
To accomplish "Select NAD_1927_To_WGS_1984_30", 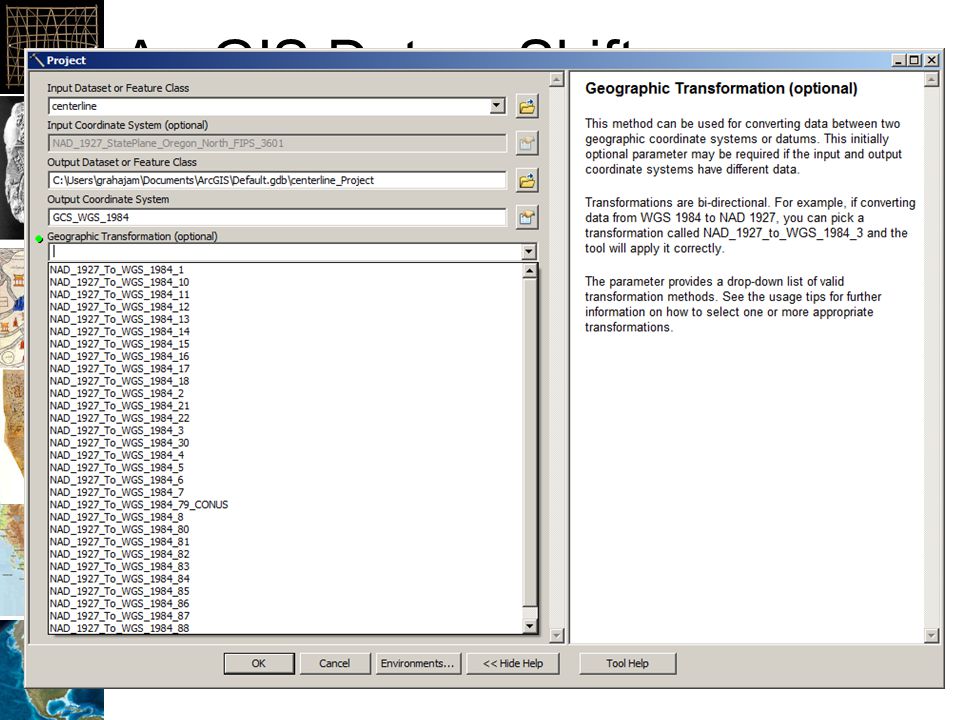I will [286, 443].
